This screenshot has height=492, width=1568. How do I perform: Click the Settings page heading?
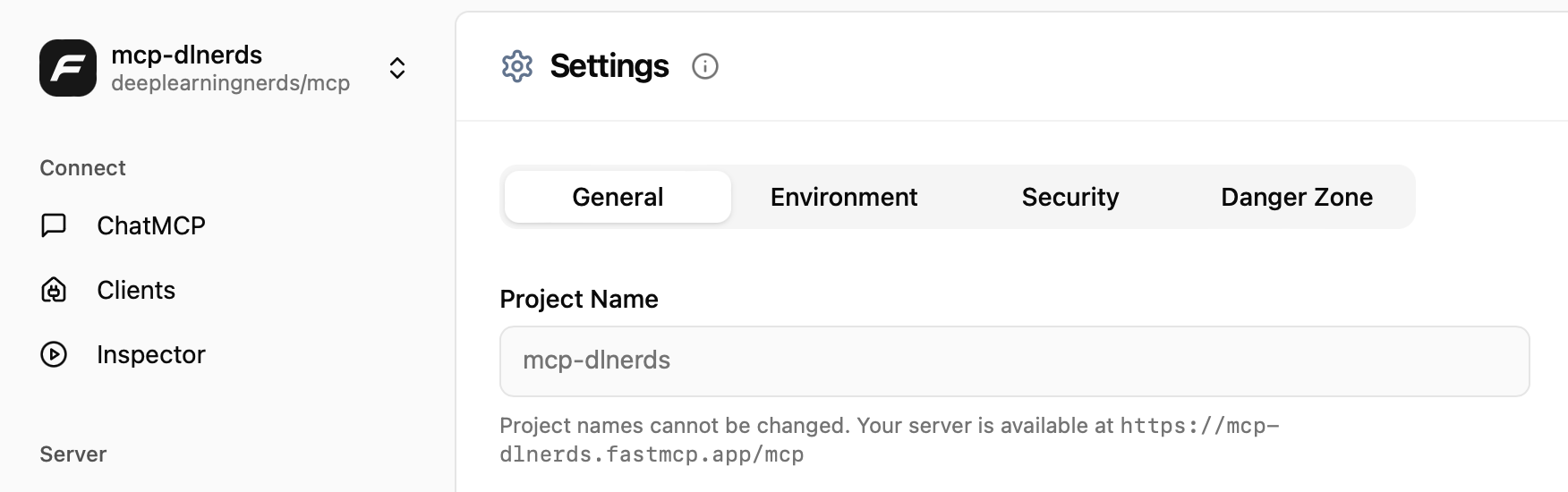tap(609, 66)
